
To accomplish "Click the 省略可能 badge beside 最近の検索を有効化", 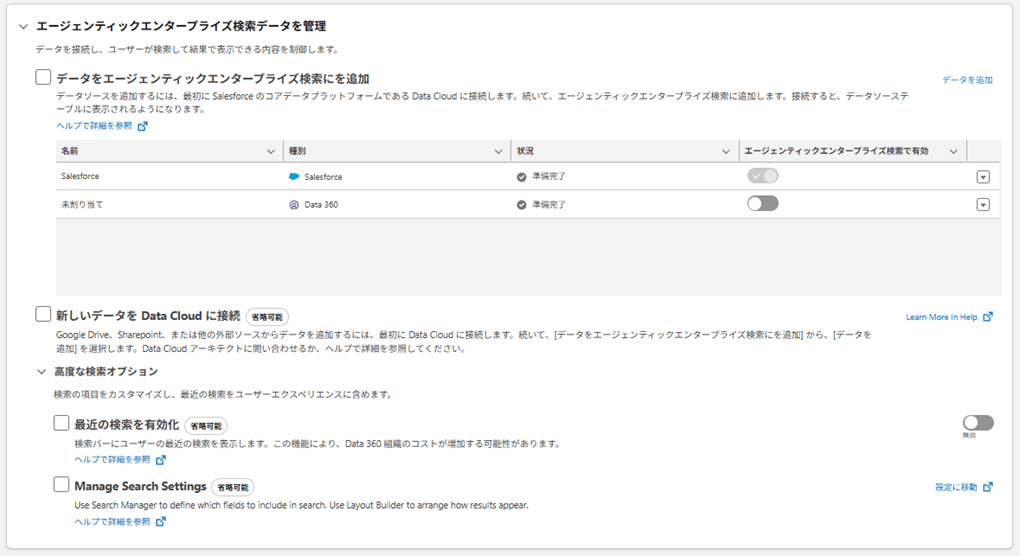I will pyautogui.click(x=206, y=426).
